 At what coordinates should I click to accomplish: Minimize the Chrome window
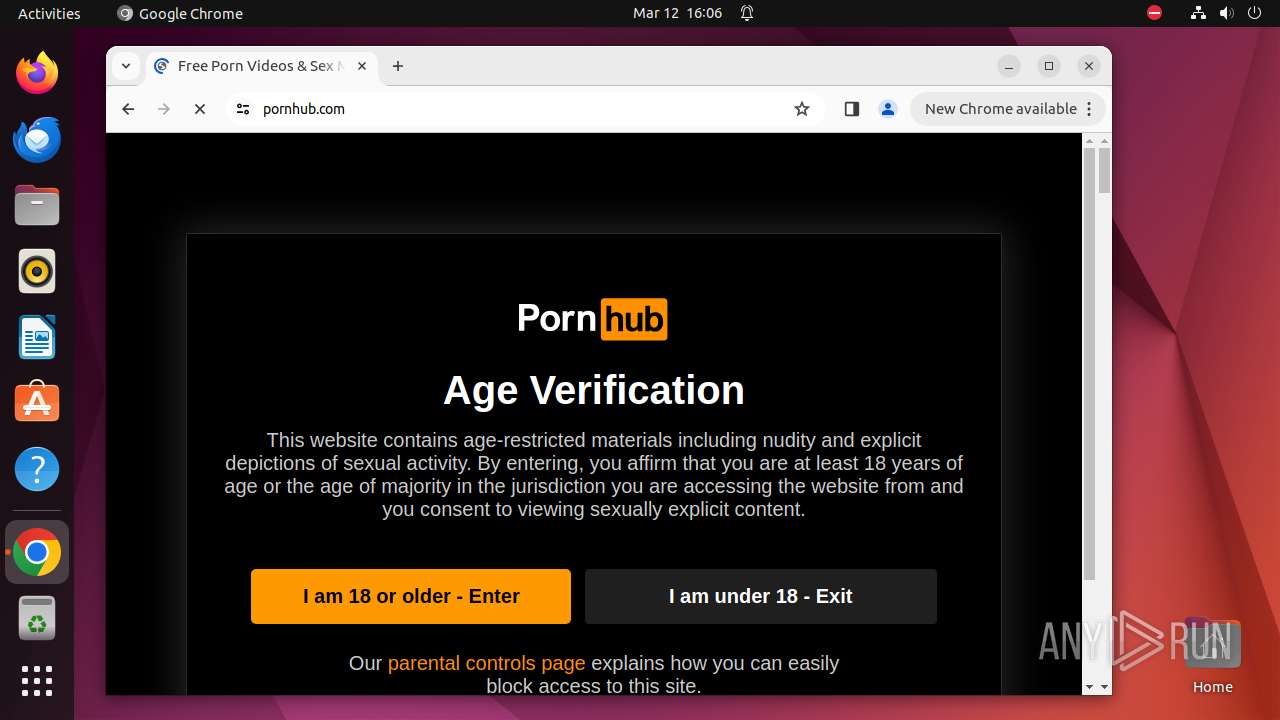1009,66
